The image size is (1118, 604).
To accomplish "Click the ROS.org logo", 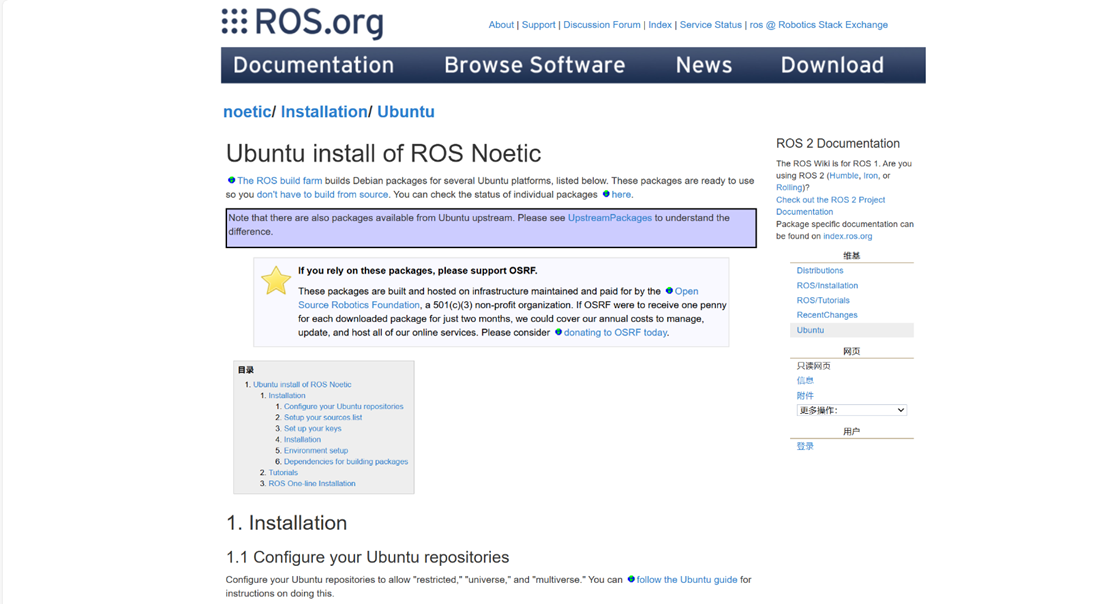I will pos(302,23).
